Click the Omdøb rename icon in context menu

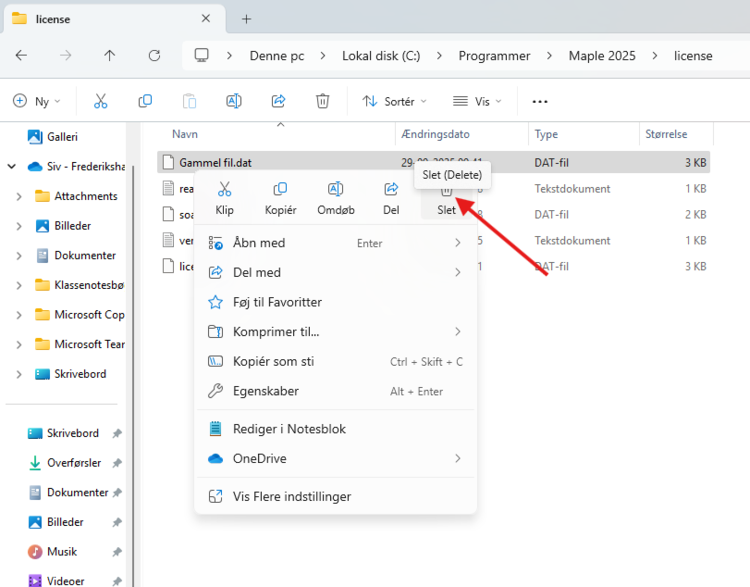click(x=336, y=190)
